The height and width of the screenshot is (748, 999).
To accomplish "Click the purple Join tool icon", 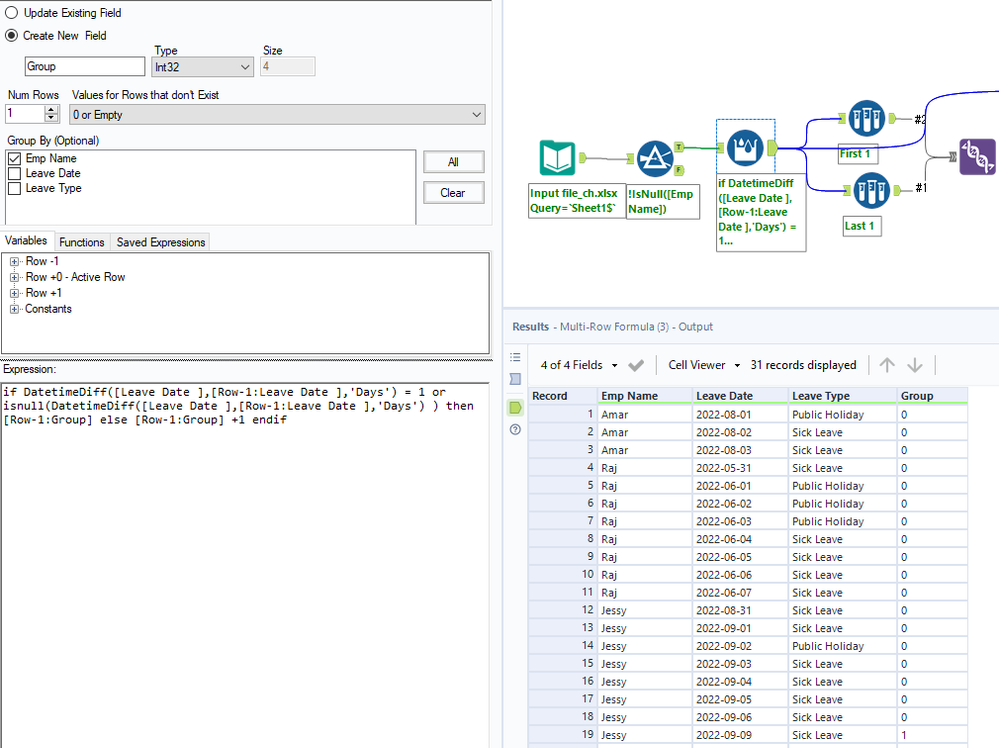I will click(978, 157).
